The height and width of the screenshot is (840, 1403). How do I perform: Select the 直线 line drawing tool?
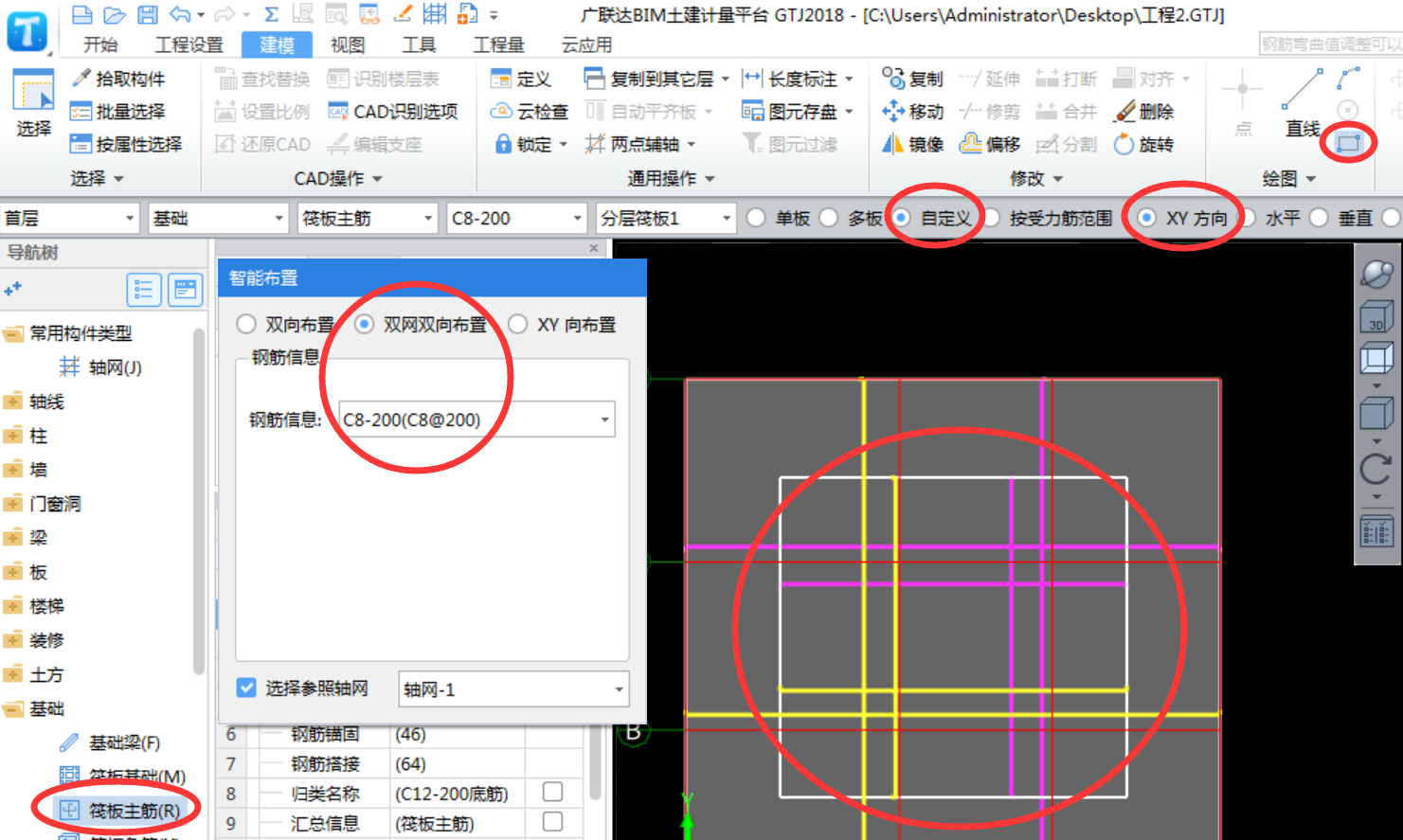click(x=1303, y=102)
